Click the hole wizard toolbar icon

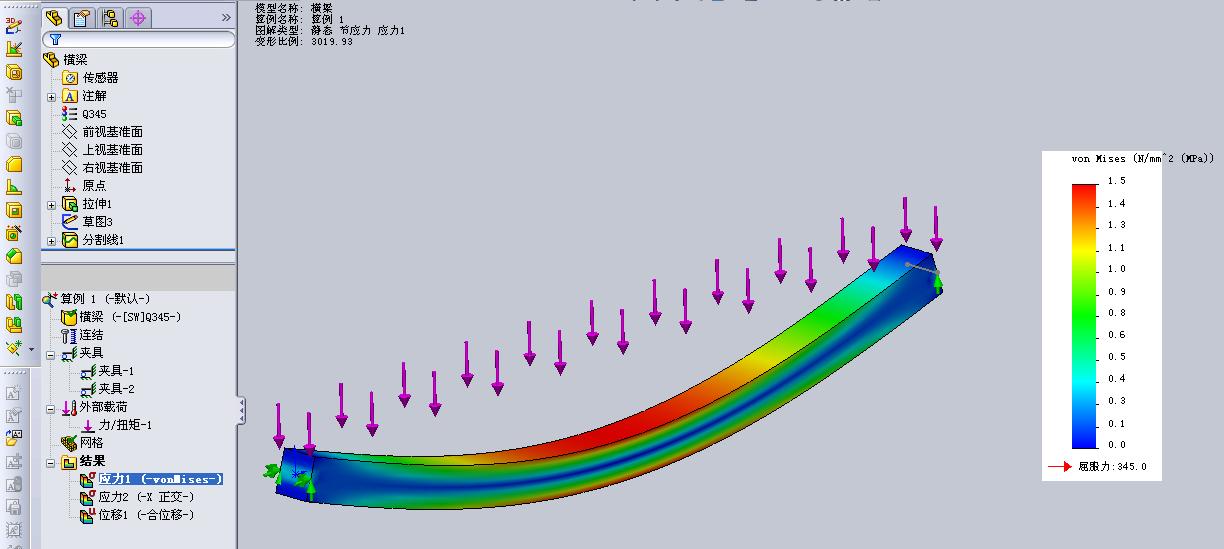[x=14, y=233]
